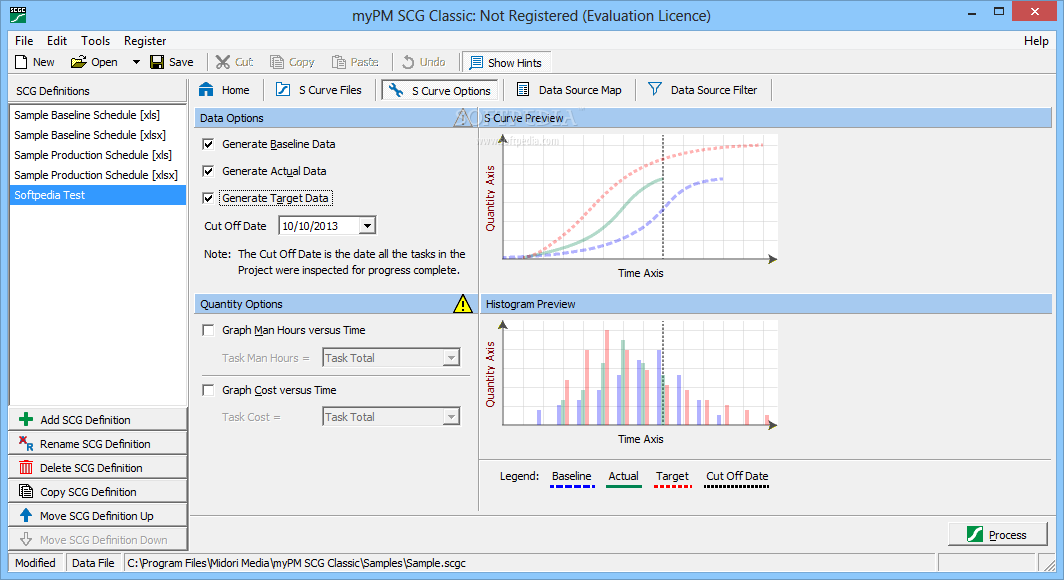Click the Cut Off Date legend line
1064x580 pixels.
point(736,486)
